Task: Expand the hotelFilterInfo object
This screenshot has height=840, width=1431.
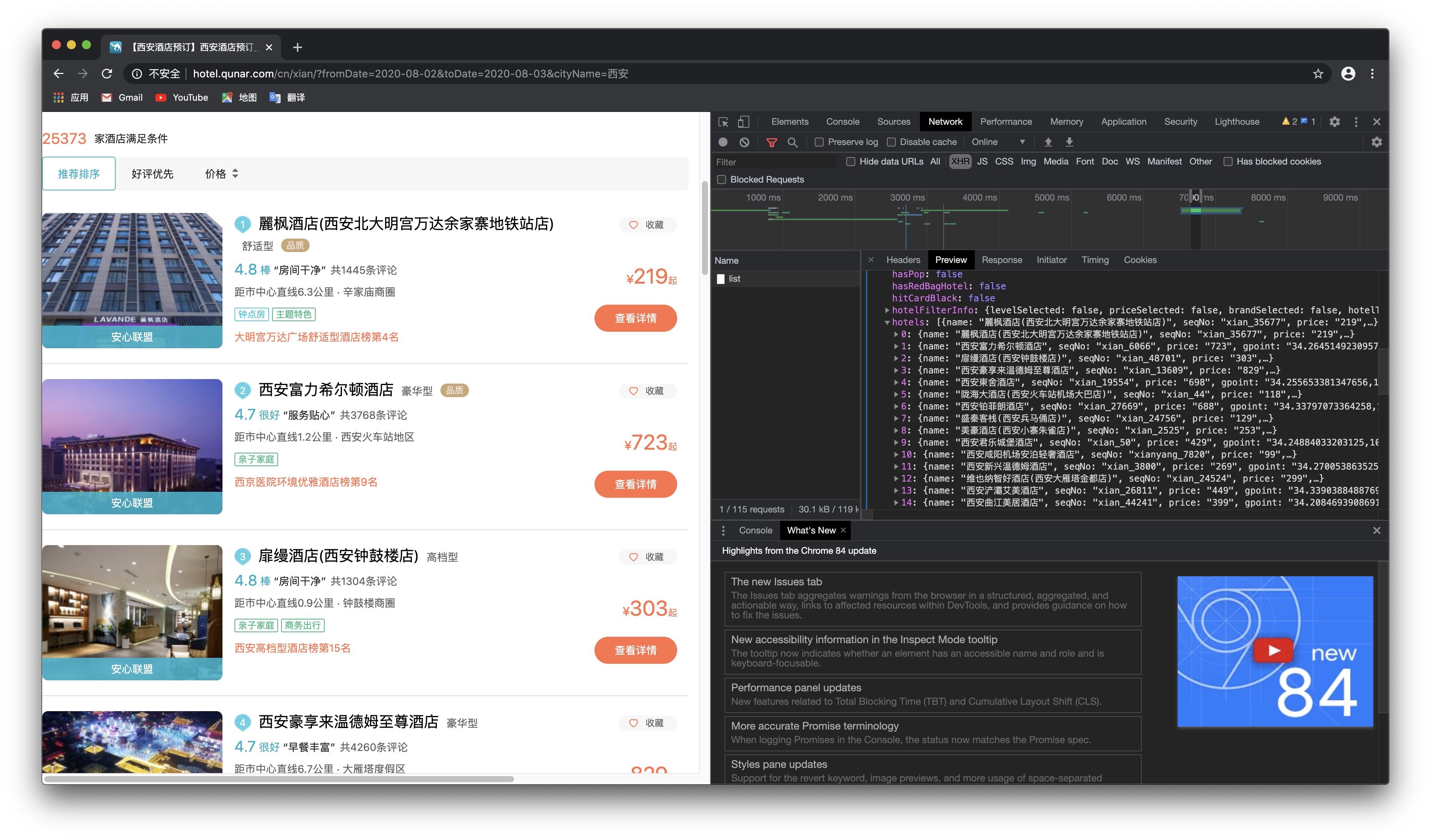Action: [887, 310]
